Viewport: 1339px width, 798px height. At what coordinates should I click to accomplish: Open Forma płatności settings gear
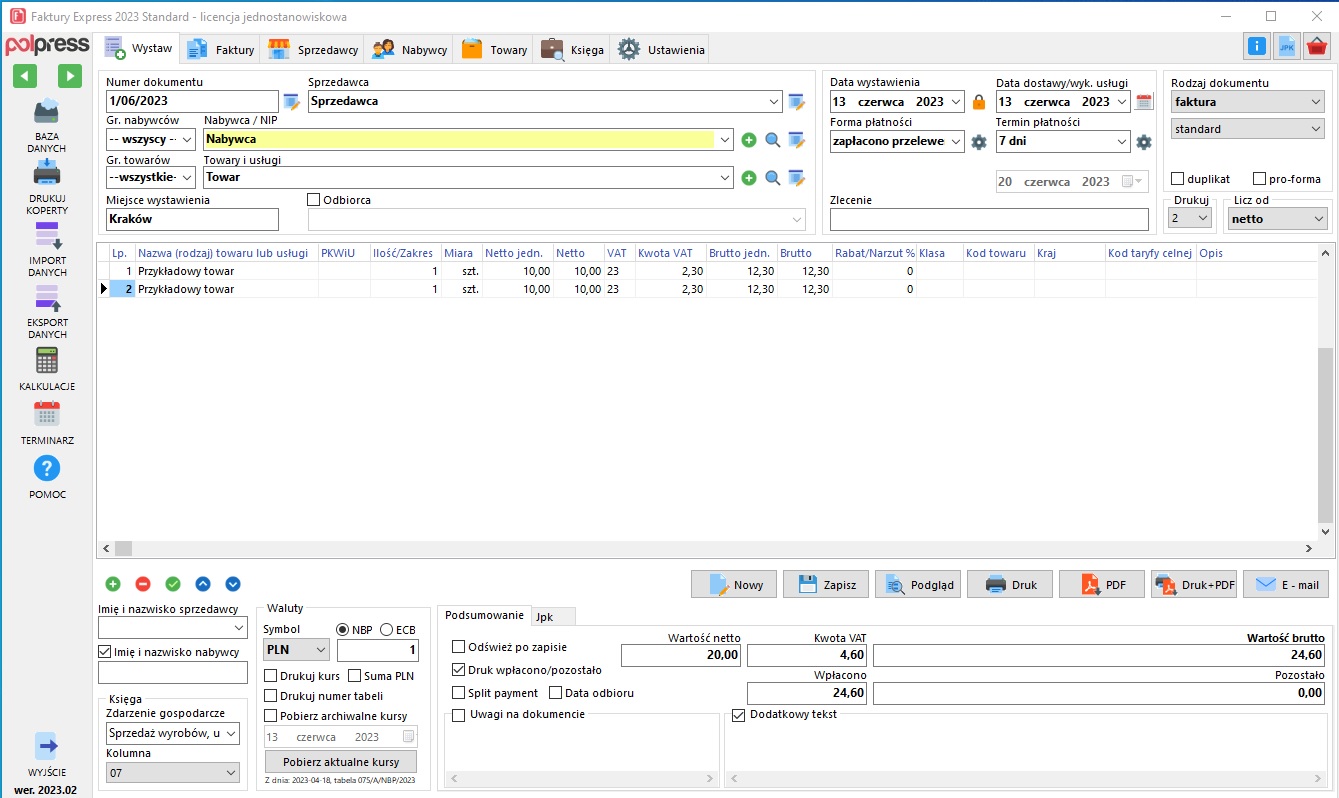[x=979, y=142]
